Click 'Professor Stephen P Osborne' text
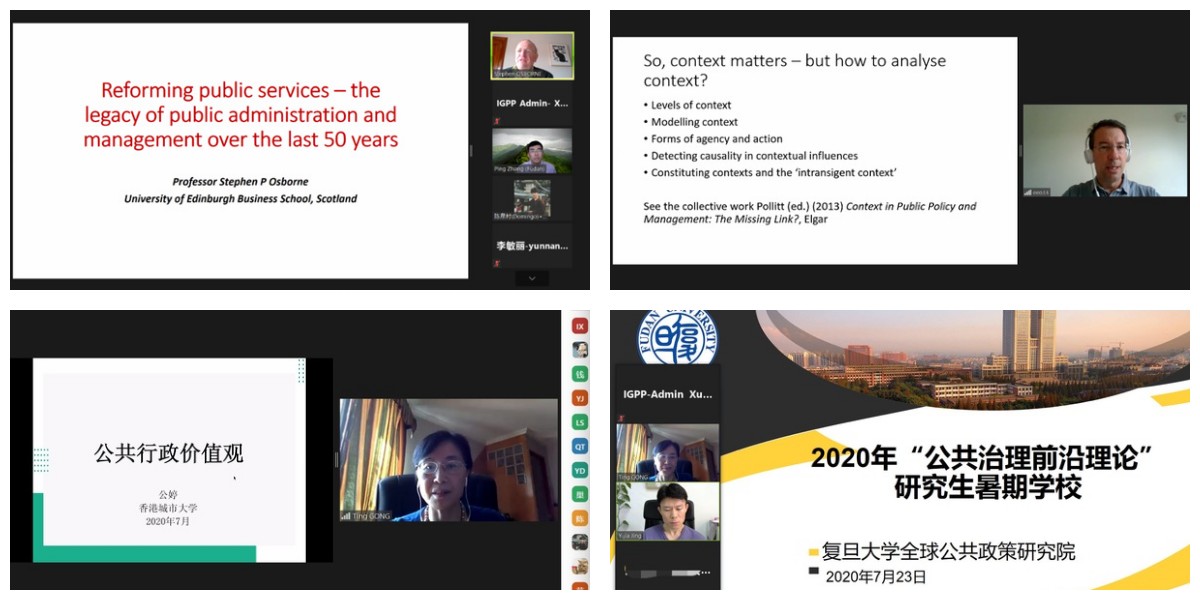1200x600 pixels. (x=240, y=182)
